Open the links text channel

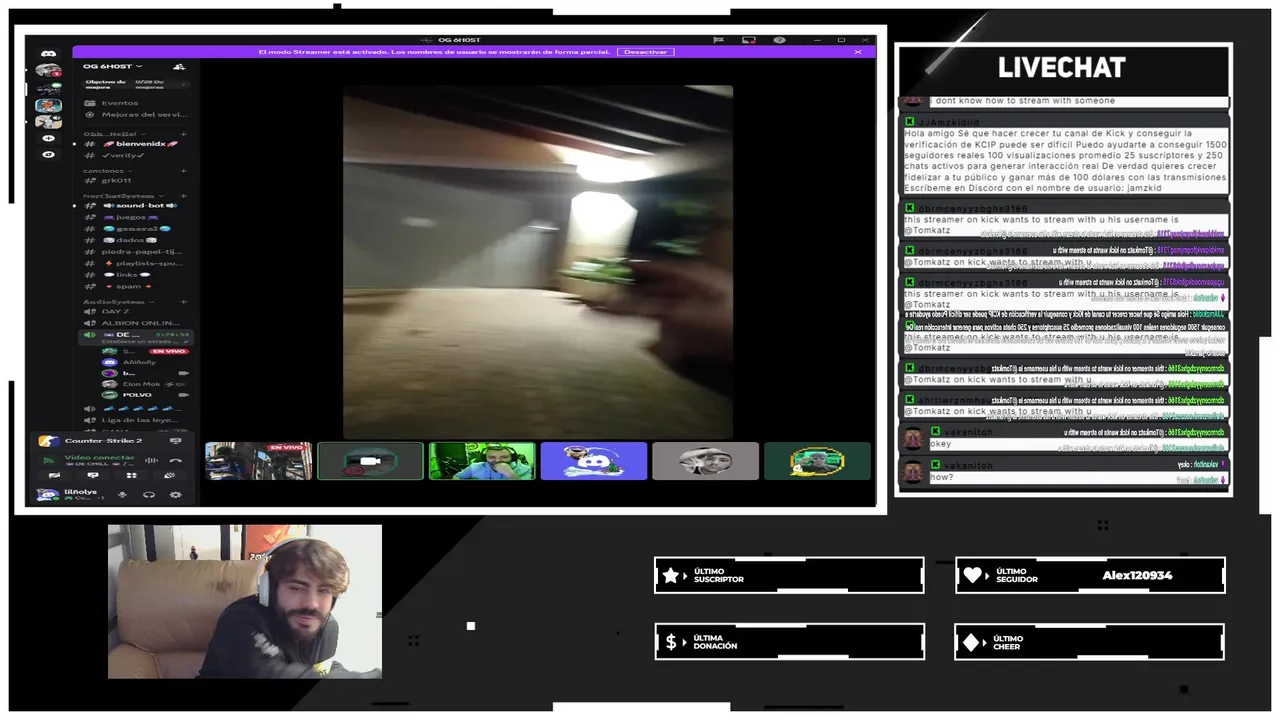(x=135, y=275)
